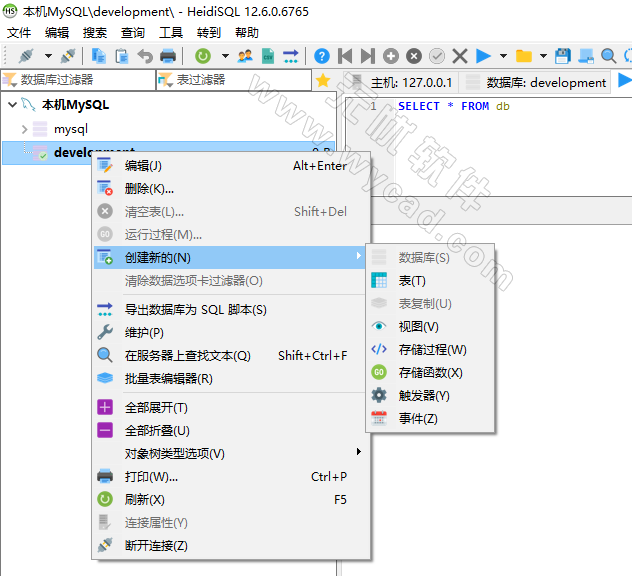Choose 在服务器上查找文本(Q)
Viewport: 632px width, 576px height.
pyautogui.click(x=231, y=356)
